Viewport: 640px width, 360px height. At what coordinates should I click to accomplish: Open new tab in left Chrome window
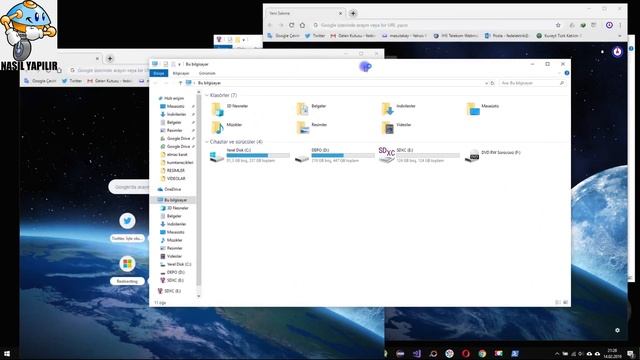coord(110,58)
